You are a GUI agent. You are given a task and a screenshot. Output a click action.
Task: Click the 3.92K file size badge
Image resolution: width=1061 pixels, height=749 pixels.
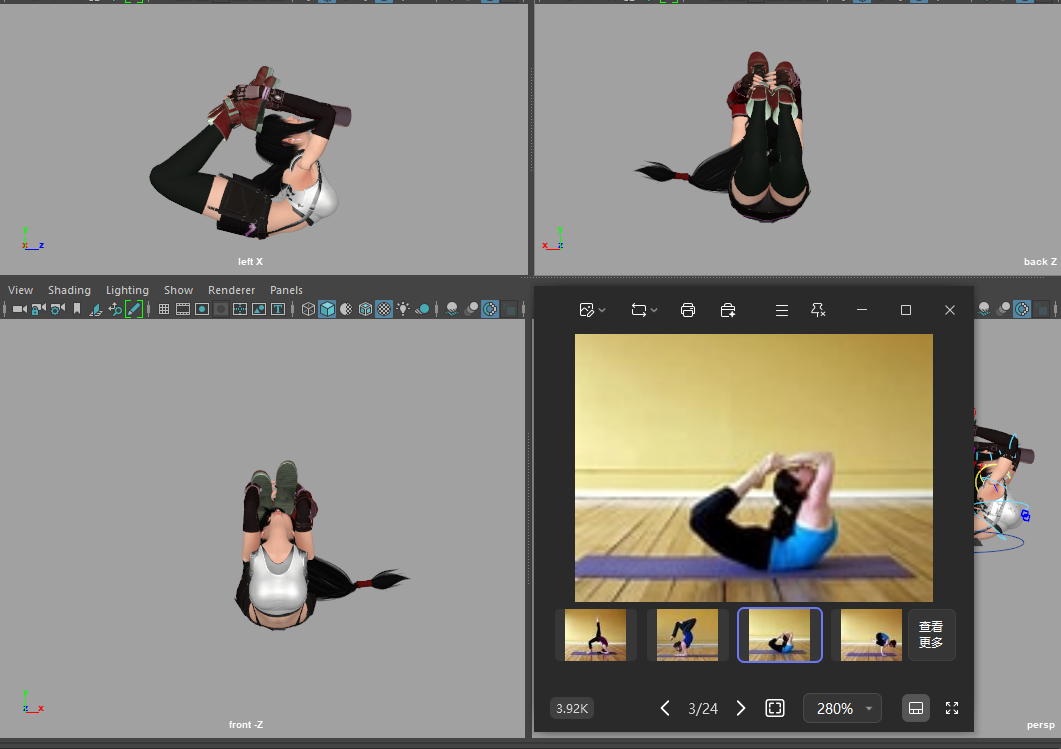pyautogui.click(x=572, y=708)
